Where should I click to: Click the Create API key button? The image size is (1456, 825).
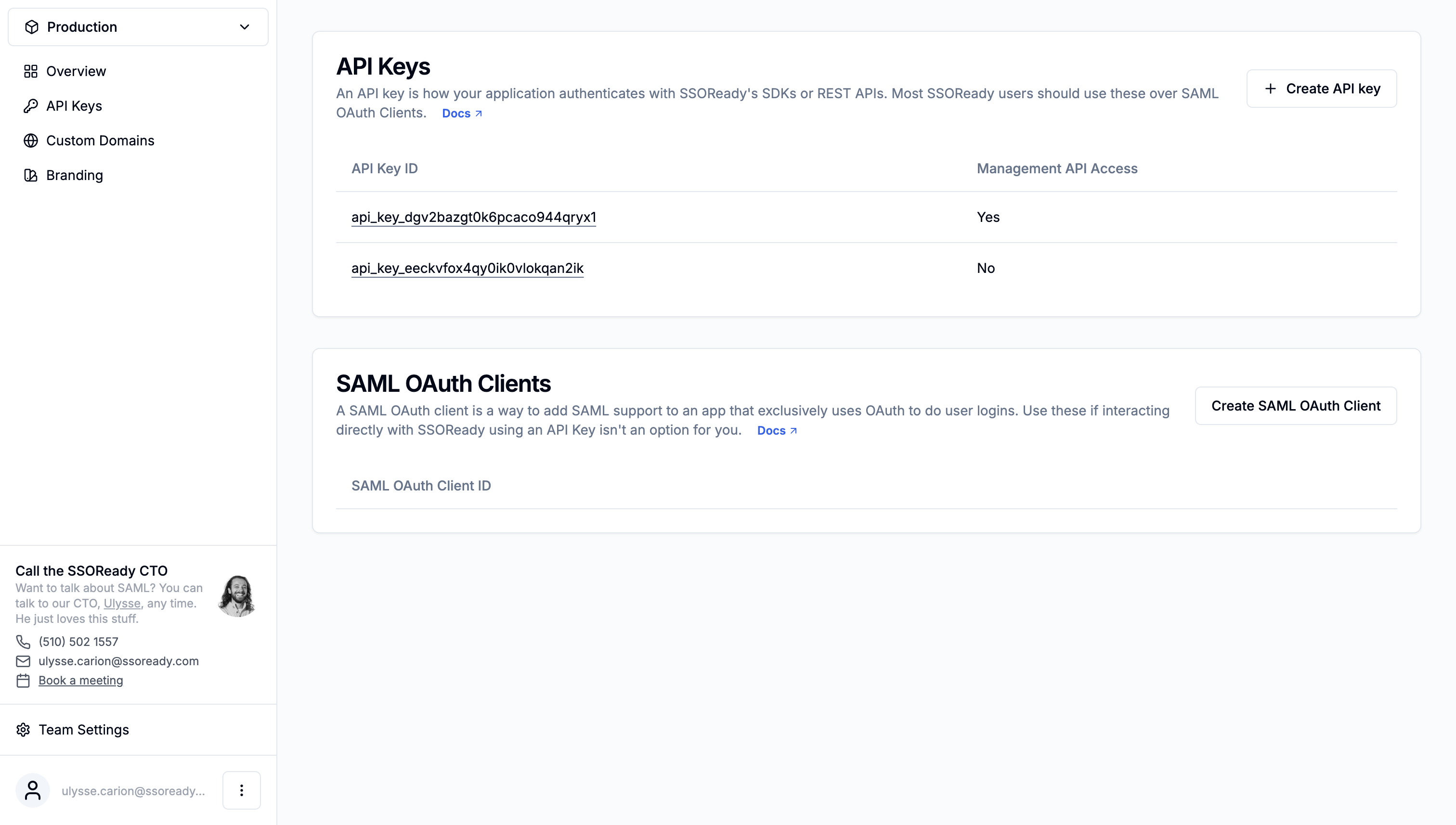click(x=1321, y=89)
